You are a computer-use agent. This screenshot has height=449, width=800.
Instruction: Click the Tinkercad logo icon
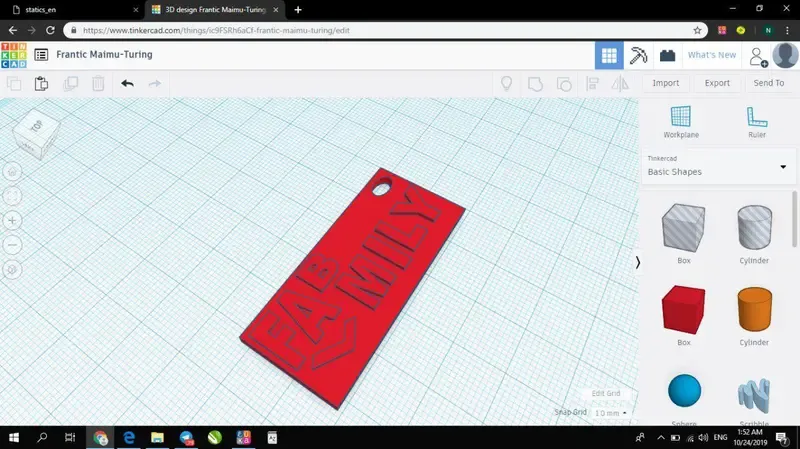tap(13, 55)
